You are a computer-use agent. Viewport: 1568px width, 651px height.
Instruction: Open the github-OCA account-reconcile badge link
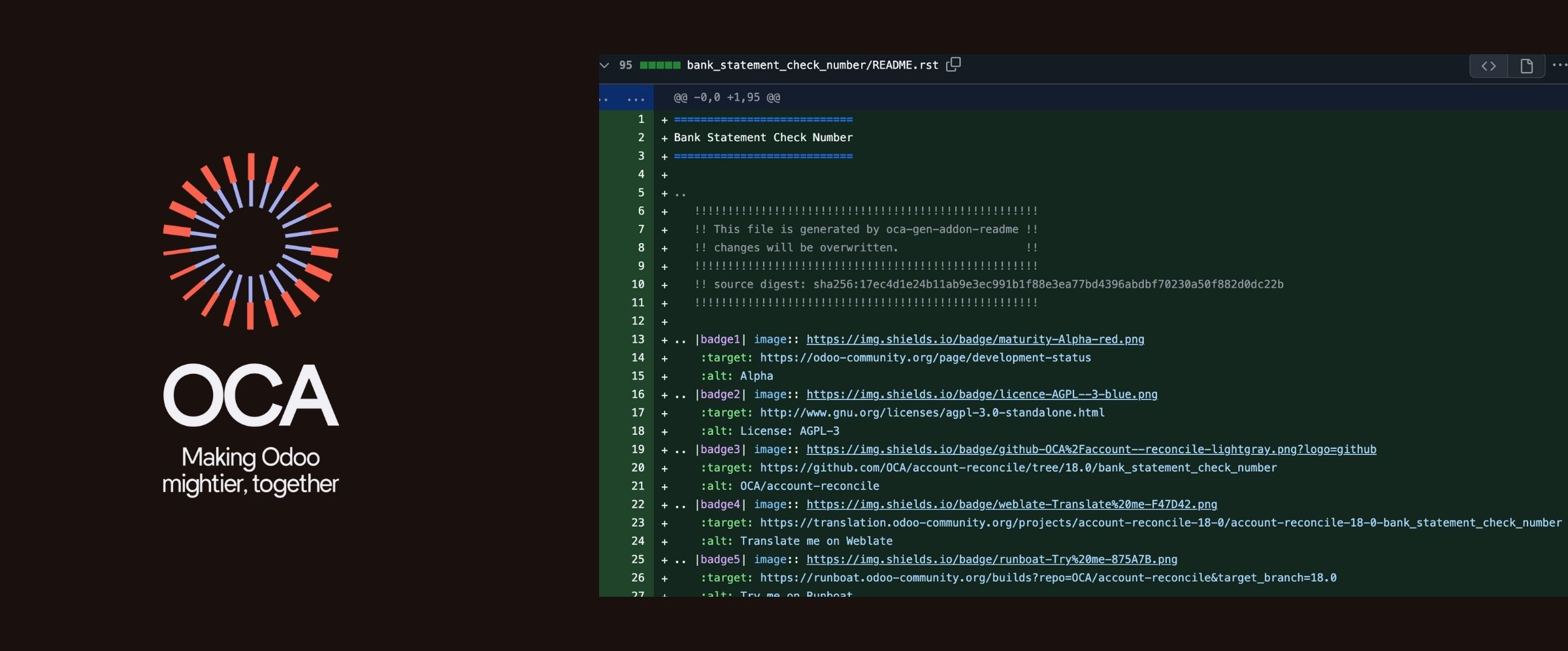(1091, 449)
